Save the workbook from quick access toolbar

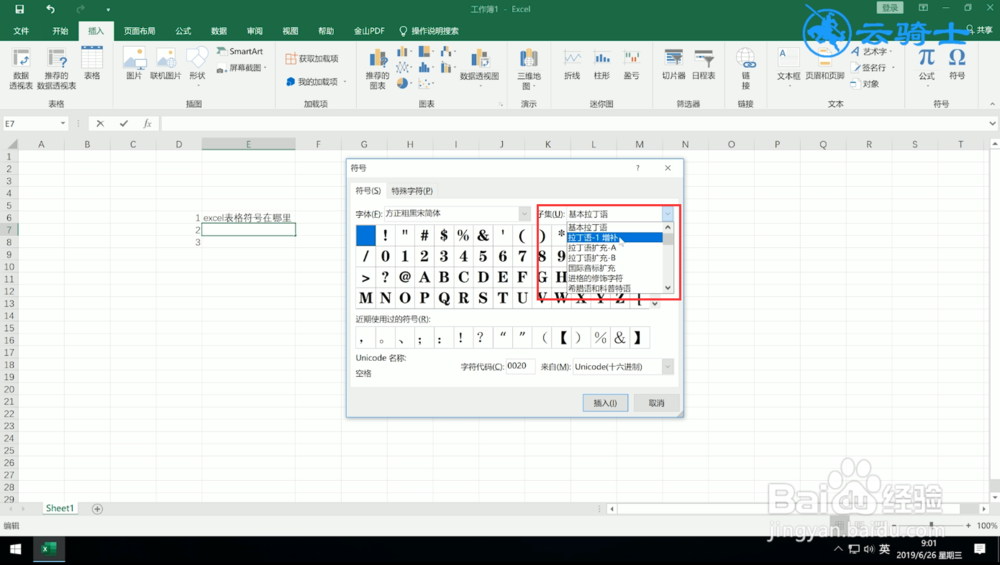click(x=19, y=9)
